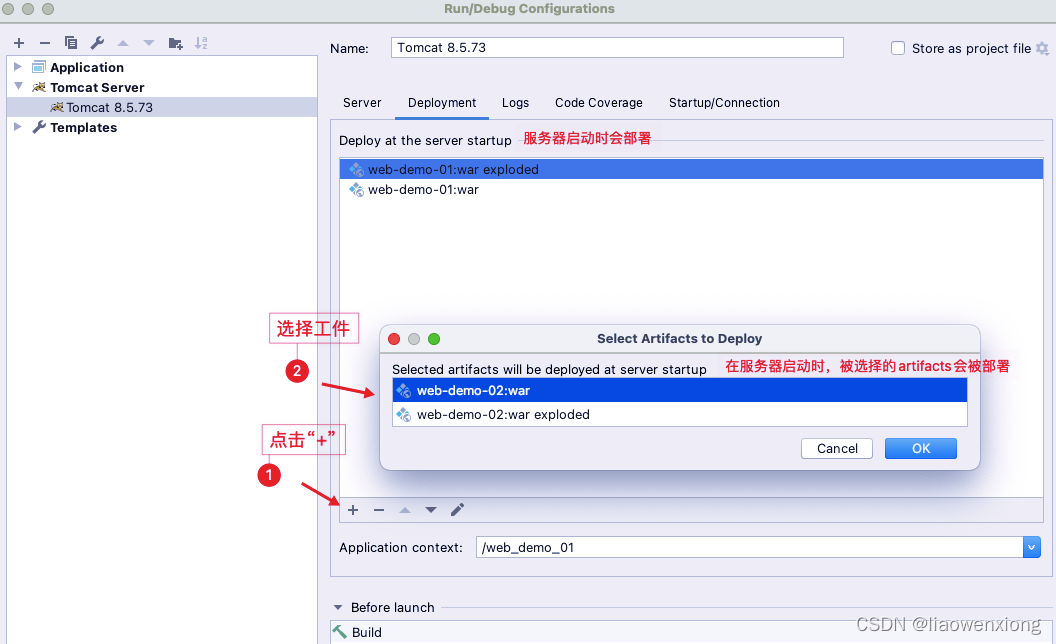Collapse the Tomcat Server tree node

18,86
